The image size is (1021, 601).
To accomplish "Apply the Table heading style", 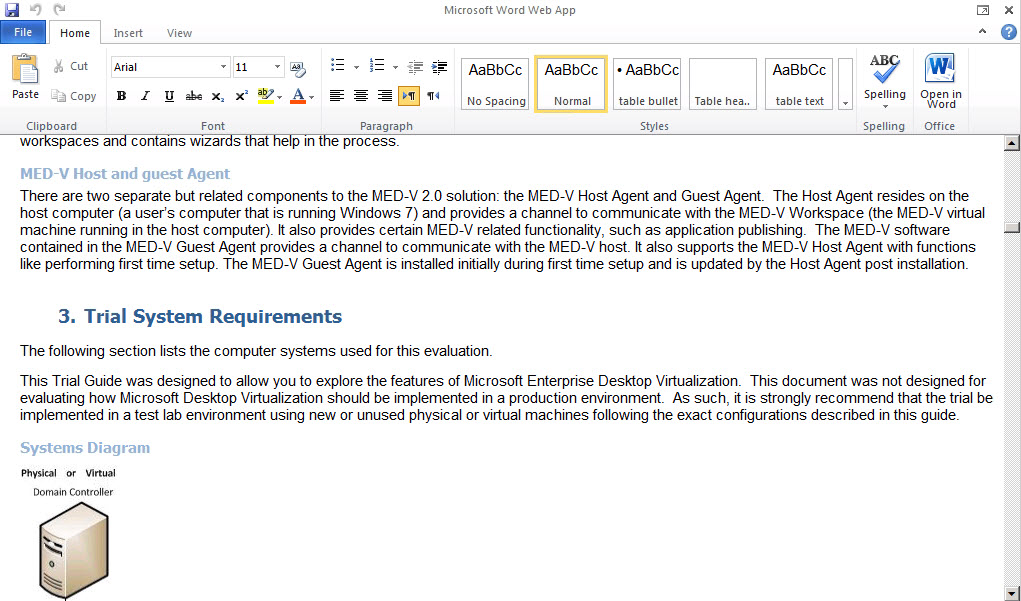I will click(x=723, y=84).
